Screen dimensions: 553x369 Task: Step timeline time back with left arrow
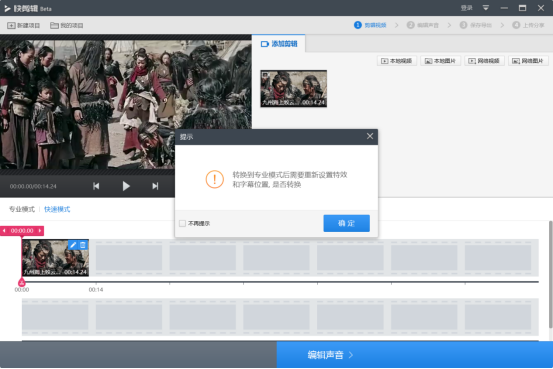click(4, 231)
